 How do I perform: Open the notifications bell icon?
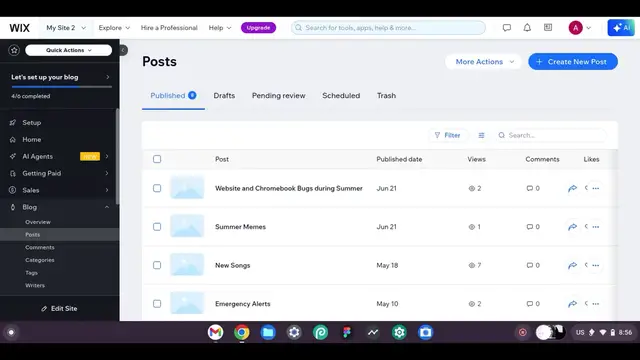pyautogui.click(x=527, y=28)
